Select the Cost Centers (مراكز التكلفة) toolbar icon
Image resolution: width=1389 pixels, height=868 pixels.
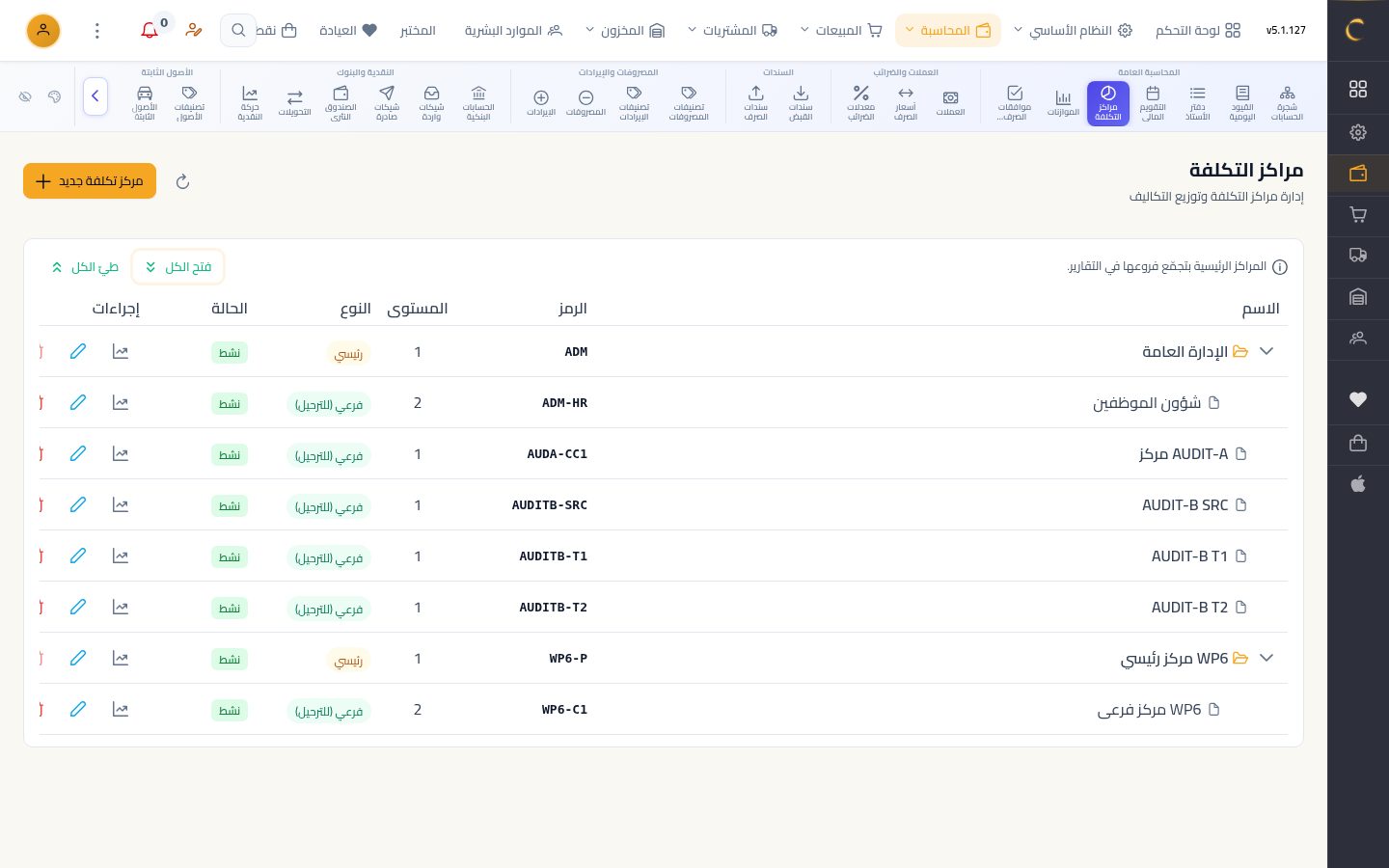[x=1108, y=103]
